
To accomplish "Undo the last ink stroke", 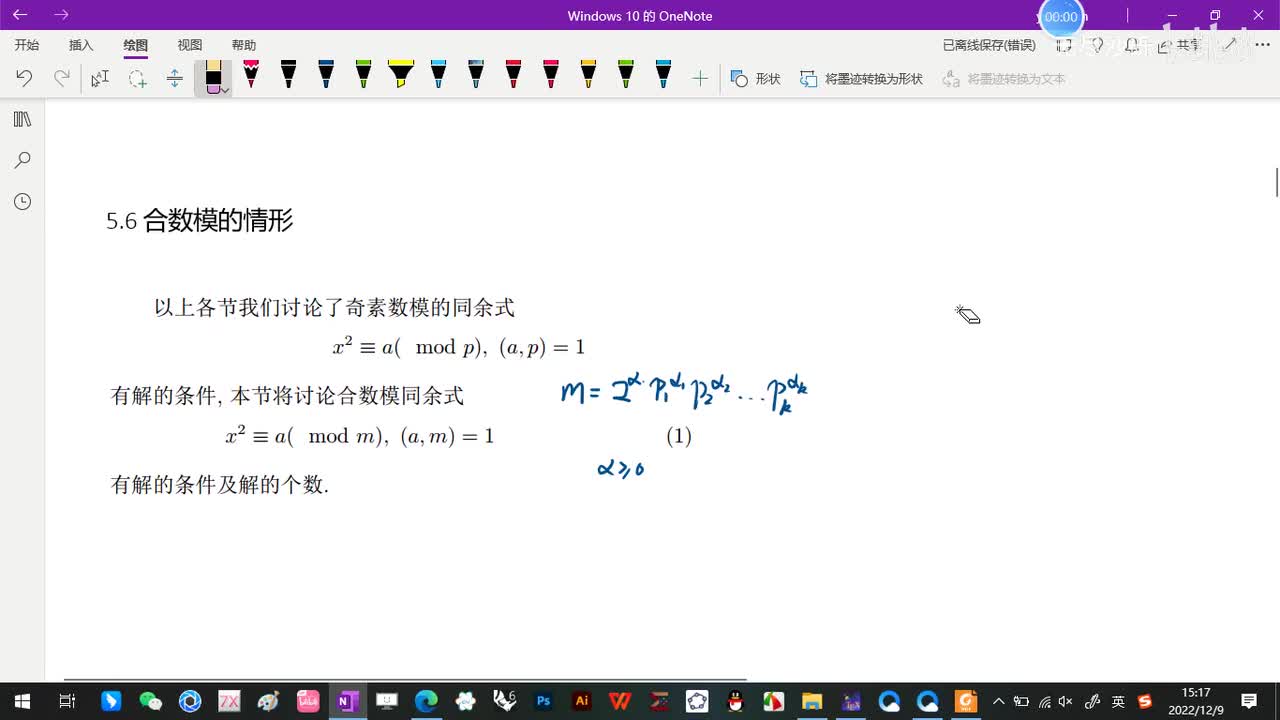I will click(x=24, y=78).
